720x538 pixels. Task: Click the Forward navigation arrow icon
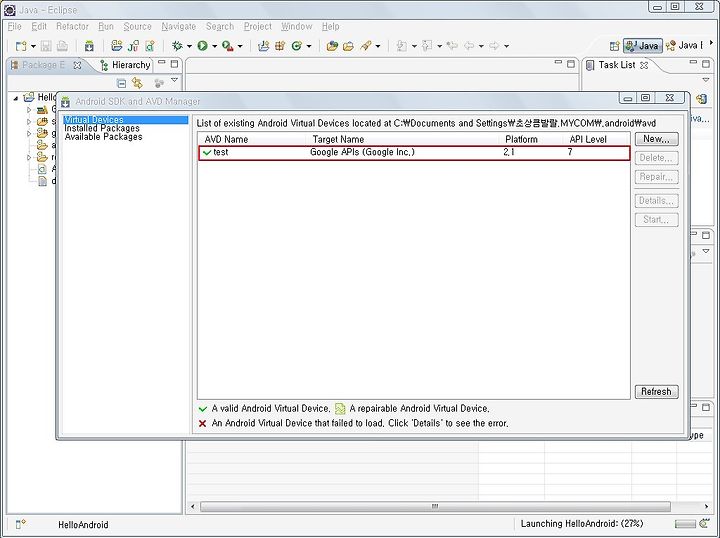[494, 46]
